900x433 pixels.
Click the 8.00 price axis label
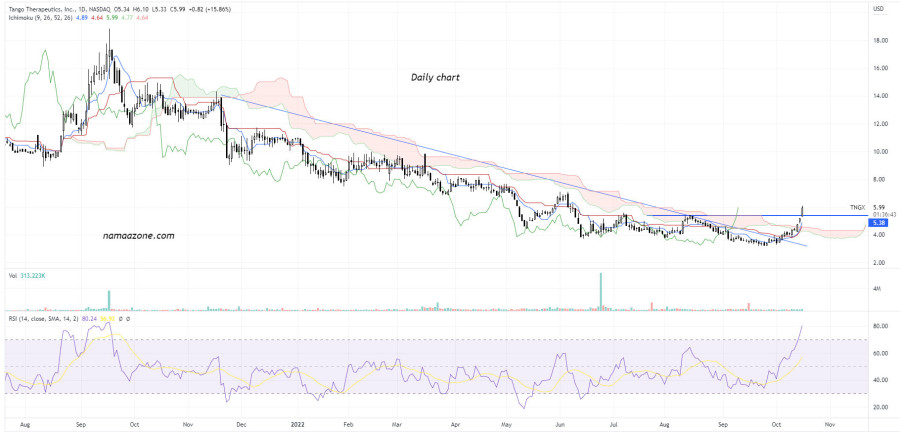tap(881, 180)
